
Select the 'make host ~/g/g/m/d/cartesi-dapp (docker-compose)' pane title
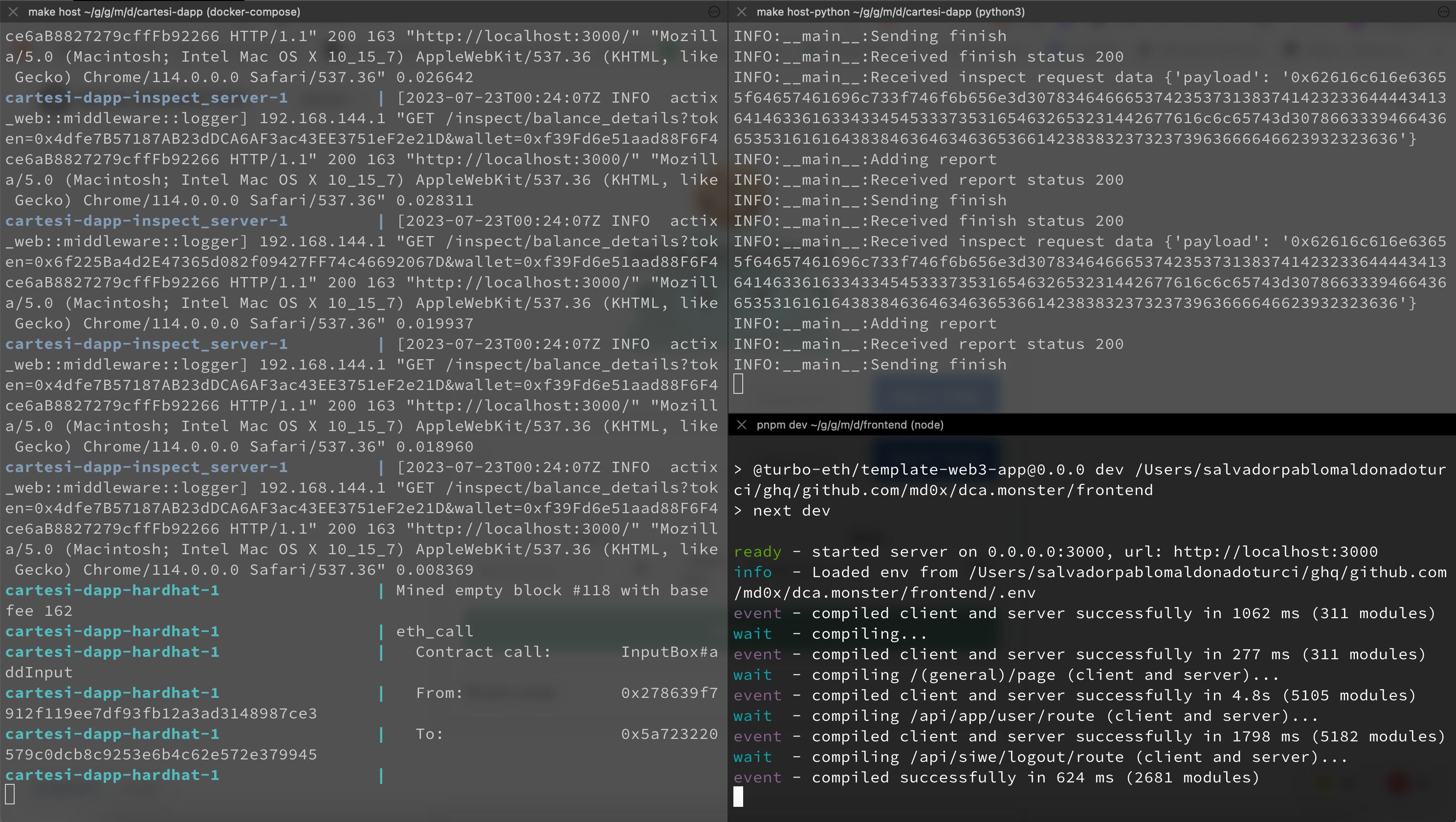pos(164,12)
